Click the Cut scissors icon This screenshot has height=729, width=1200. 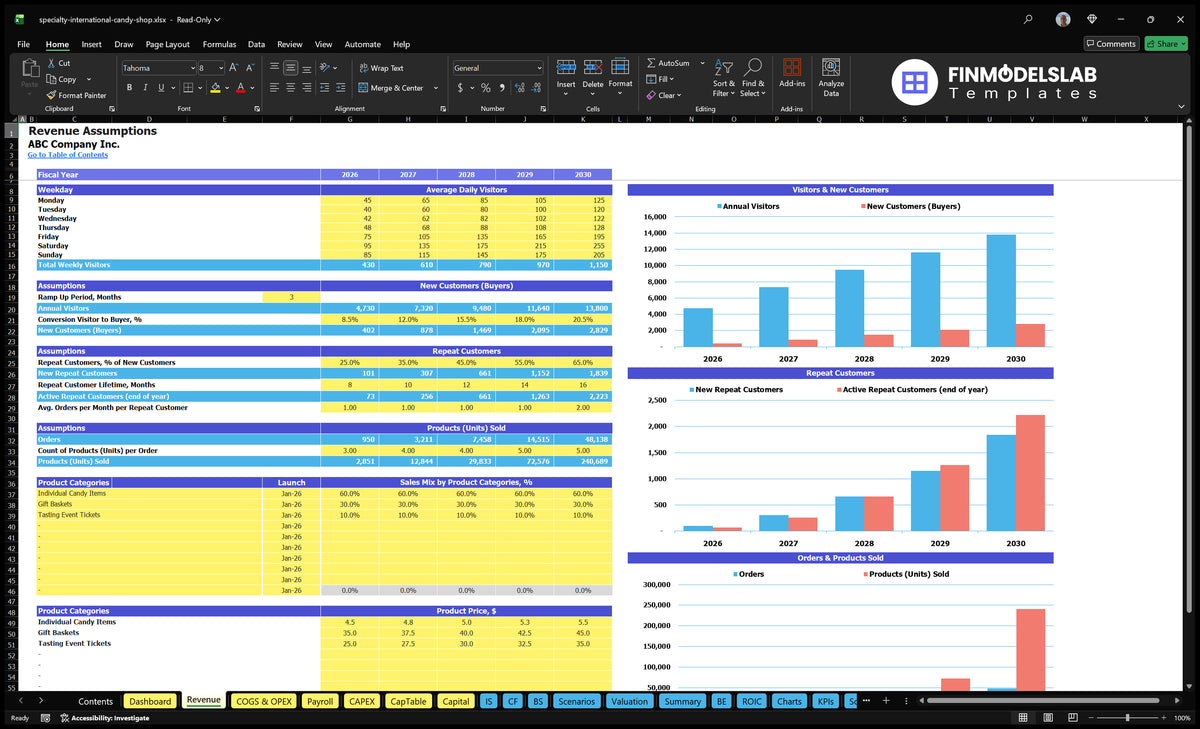tap(51, 63)
